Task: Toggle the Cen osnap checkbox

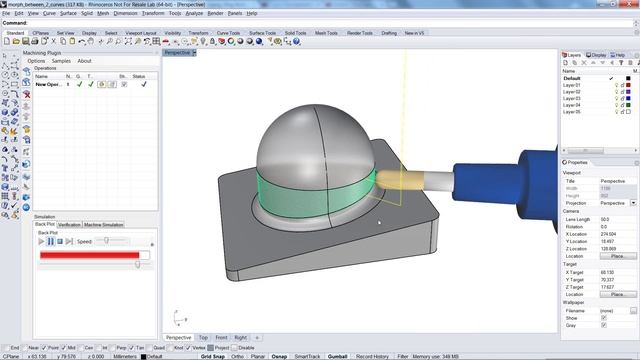Action: pos(80,348)
